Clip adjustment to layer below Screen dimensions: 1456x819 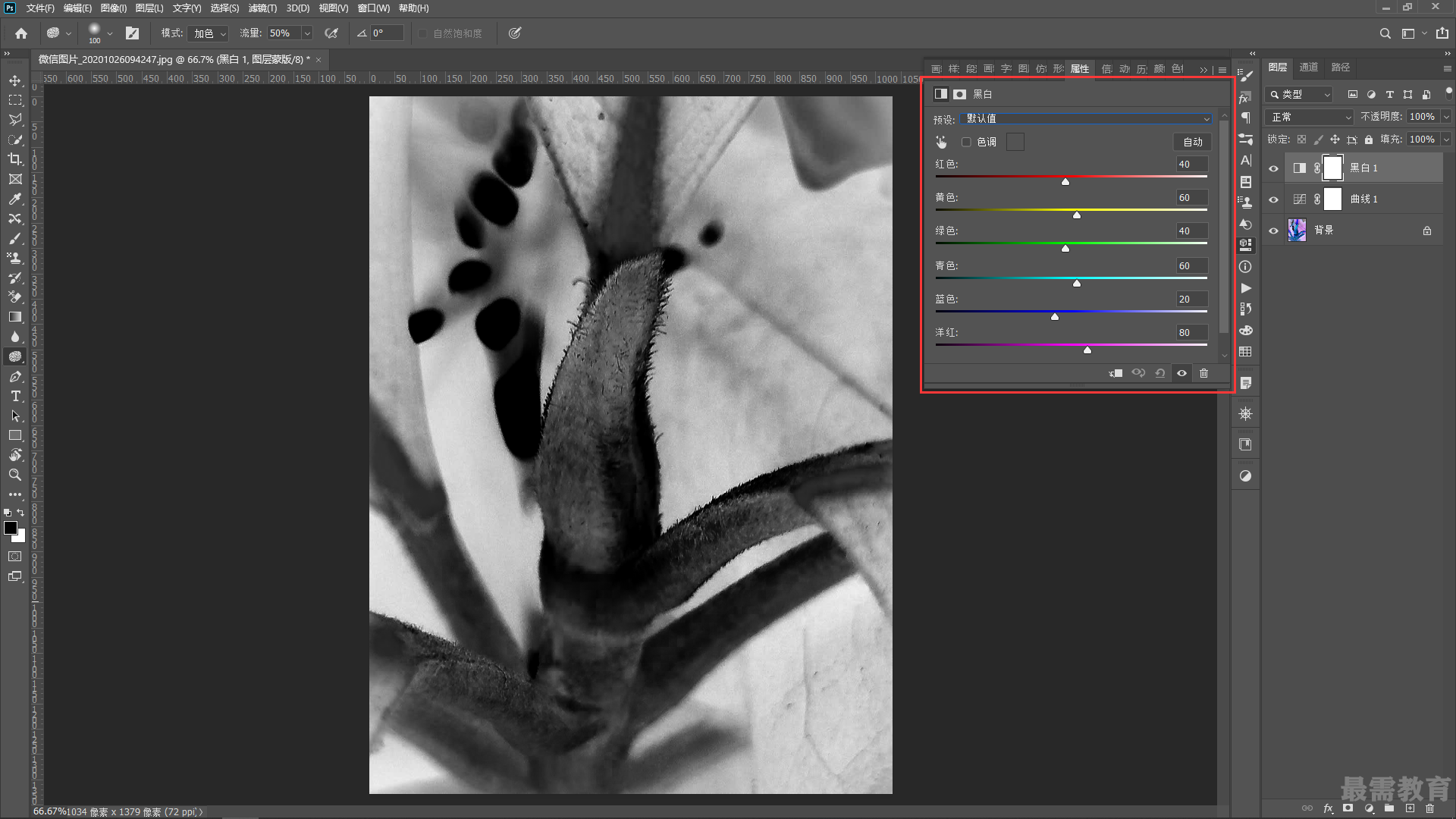[x=1116, y=373]
